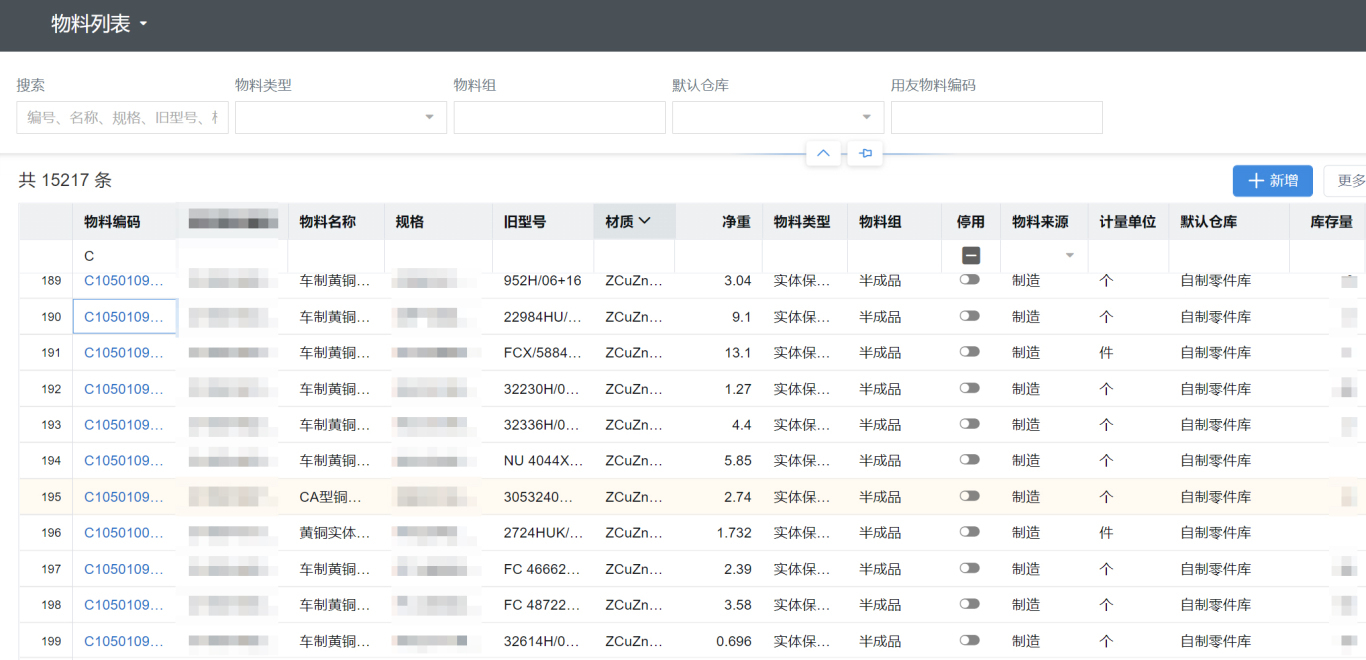Click 自制零件库 cell in row 192
Image resolution: width=1366 pixels, height=660 pixels.
coord(1215,389)
